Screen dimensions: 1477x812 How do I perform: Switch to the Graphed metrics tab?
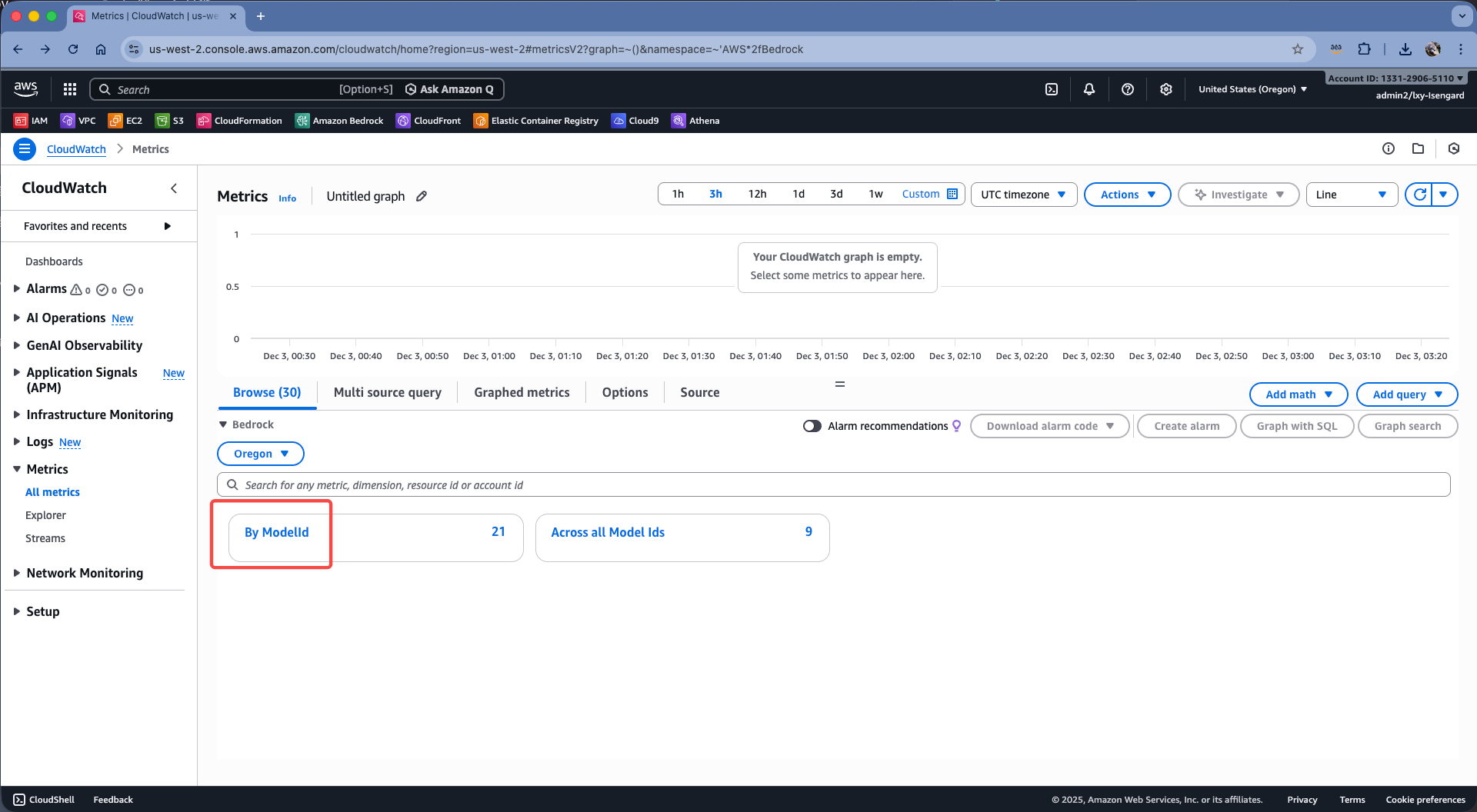coord(522,392)
